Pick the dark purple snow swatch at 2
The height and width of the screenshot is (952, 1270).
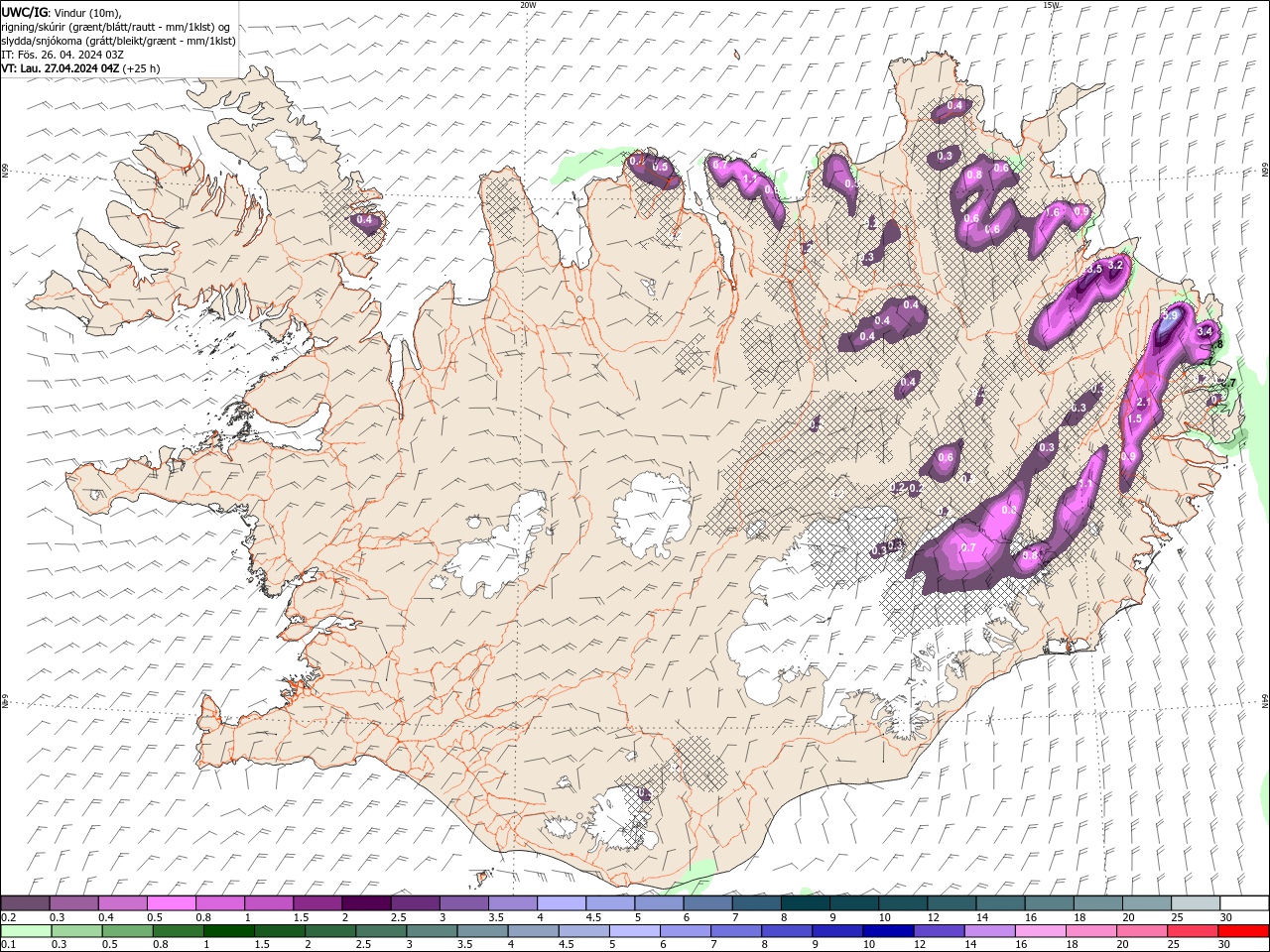coord(366,903)
